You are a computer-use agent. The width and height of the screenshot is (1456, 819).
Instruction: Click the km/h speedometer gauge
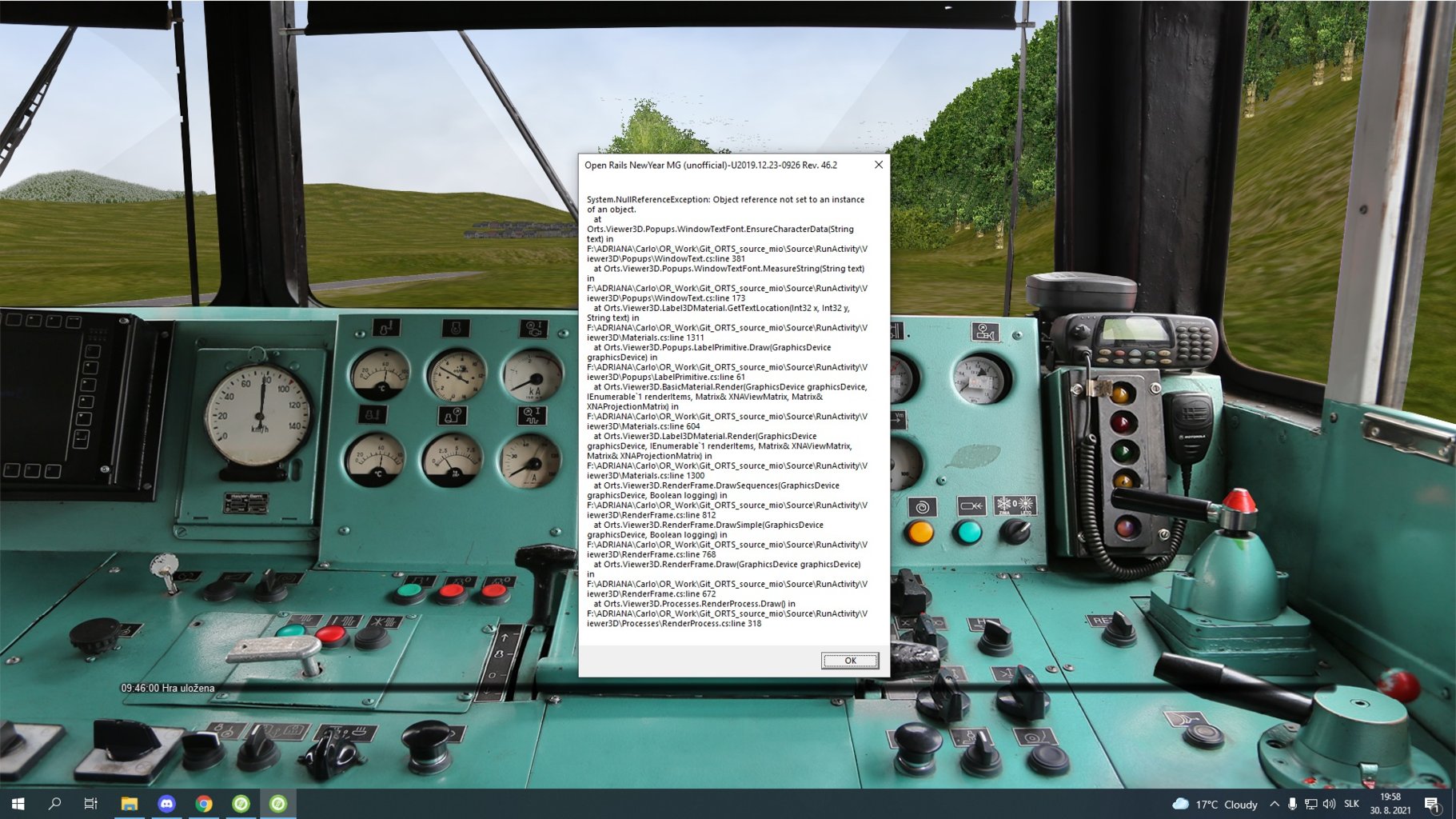[x=257, y=415]
